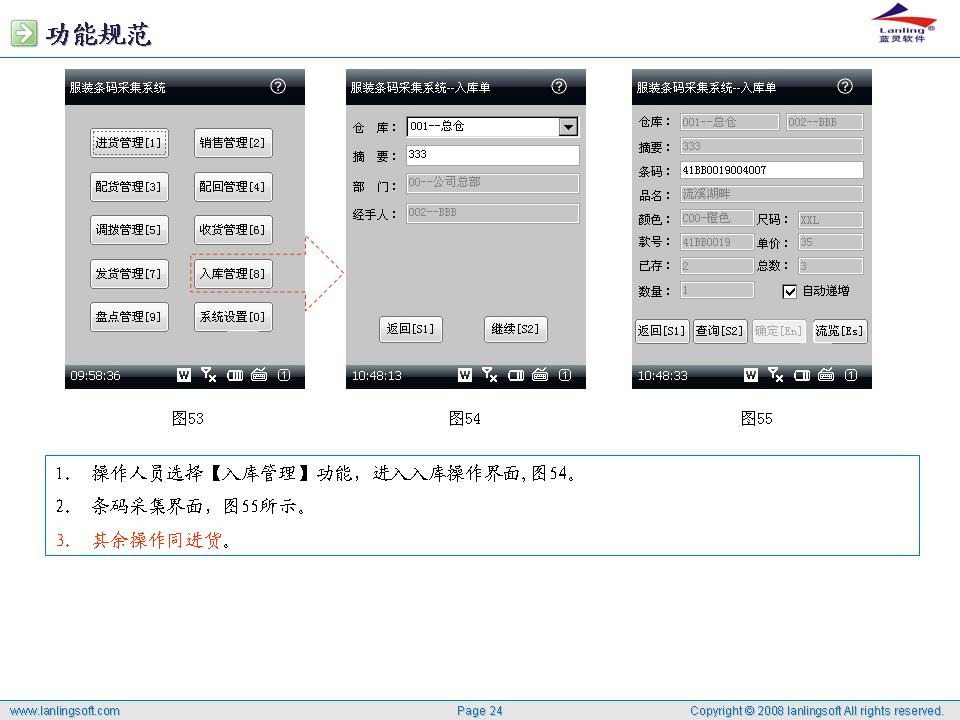
Task: Click 尺码 field showing XXL
Action: point(831,219)
